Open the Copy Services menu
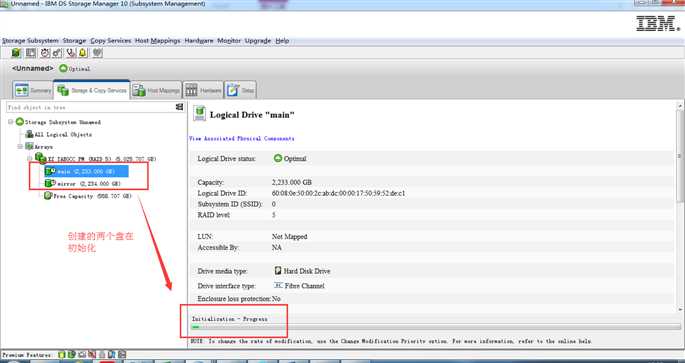The image size is (685, 363). (111, 41)
